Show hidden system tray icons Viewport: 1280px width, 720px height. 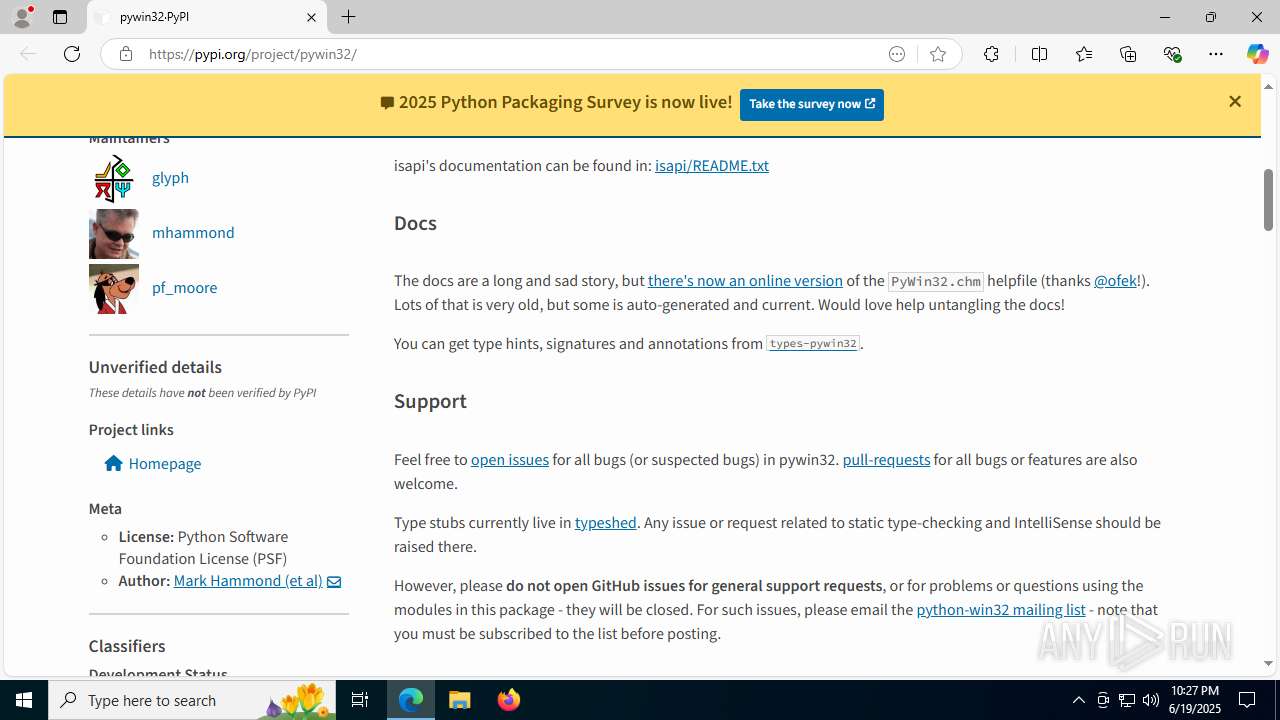coord(1078,700)
